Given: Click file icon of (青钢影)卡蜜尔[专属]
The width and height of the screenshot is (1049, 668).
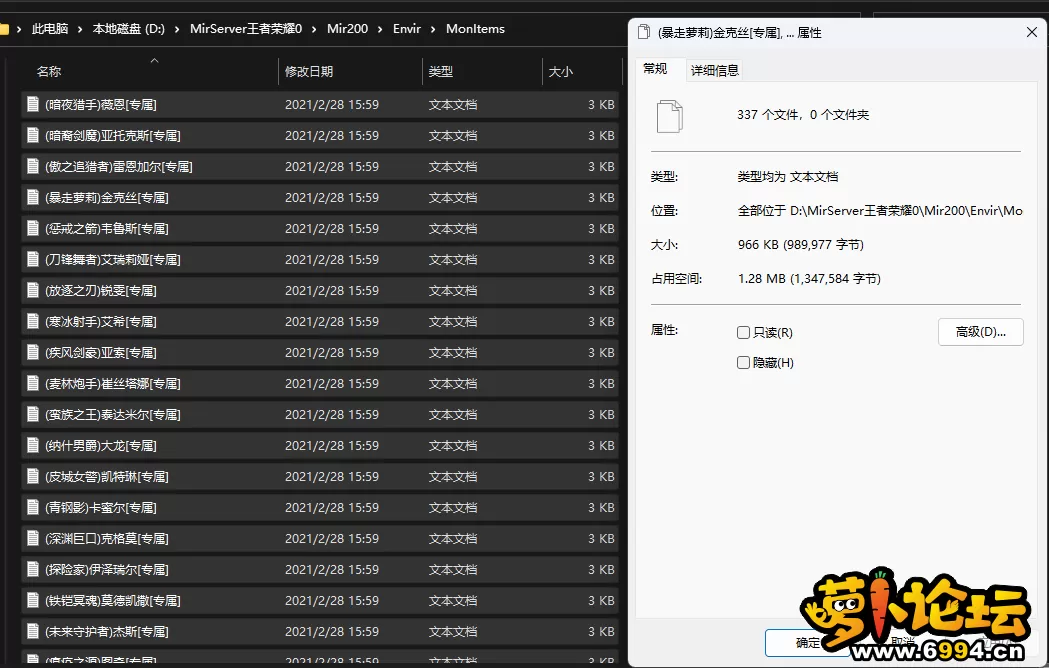Looking at the screenshot, I should coord(32,507).
